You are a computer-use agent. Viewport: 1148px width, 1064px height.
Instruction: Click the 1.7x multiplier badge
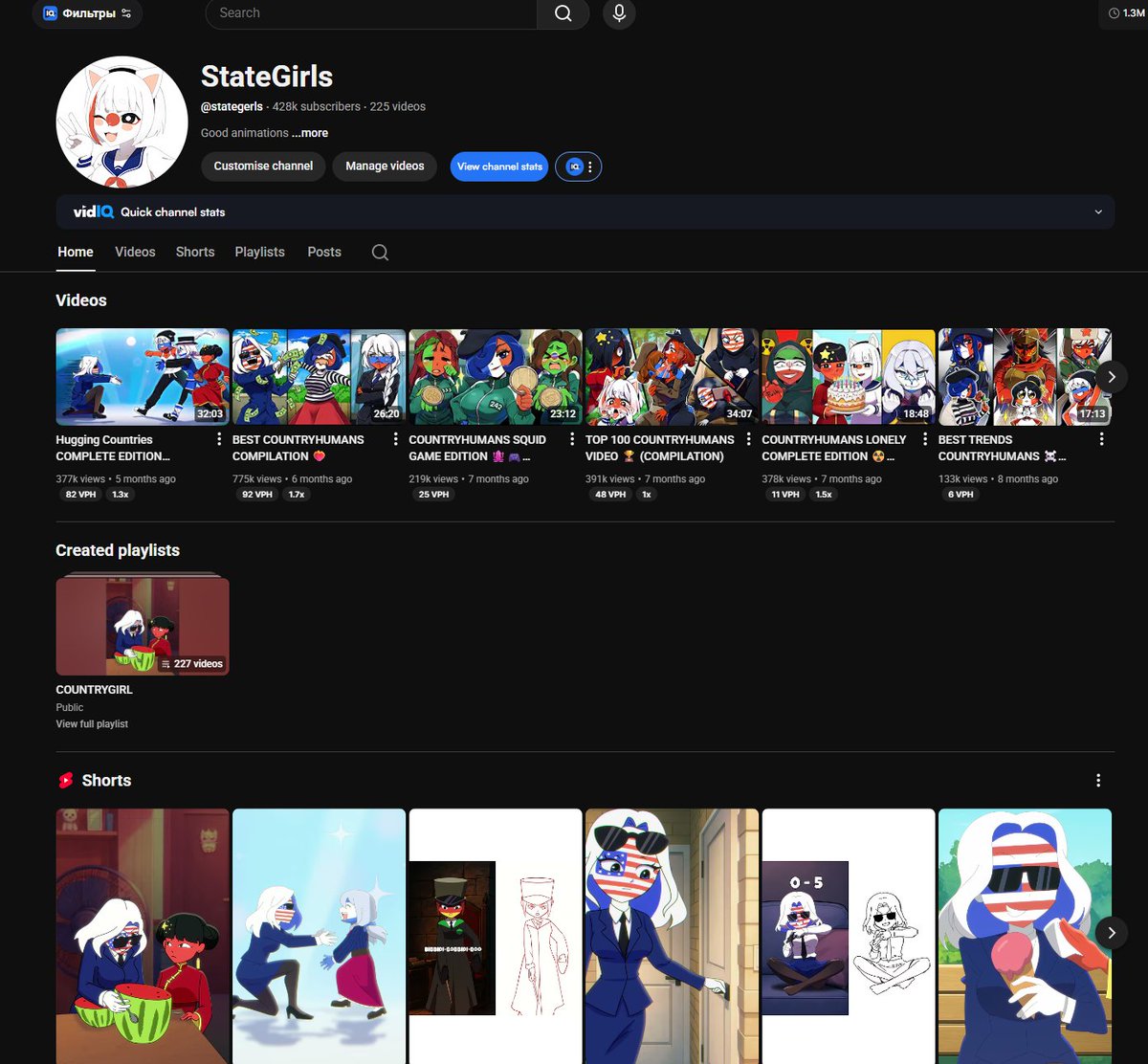297,495
